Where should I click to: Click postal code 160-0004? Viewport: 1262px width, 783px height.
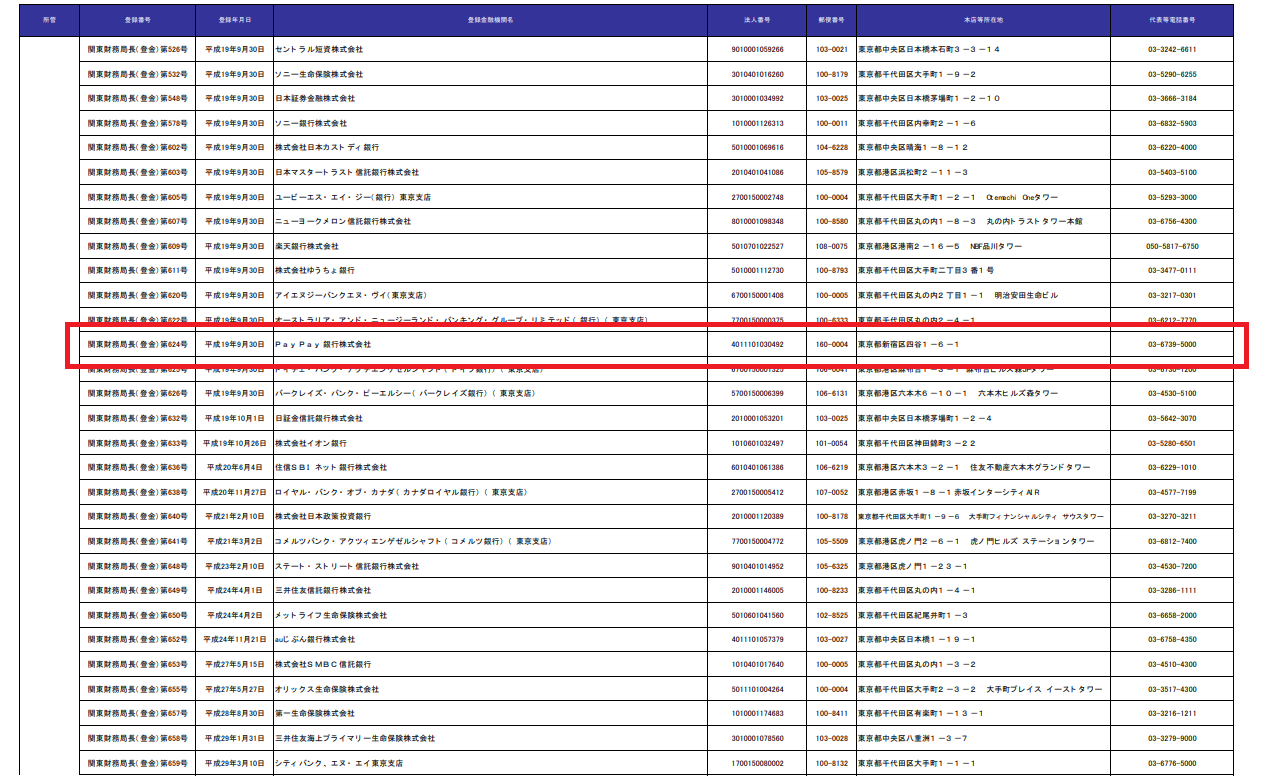(x=831, y=344)
